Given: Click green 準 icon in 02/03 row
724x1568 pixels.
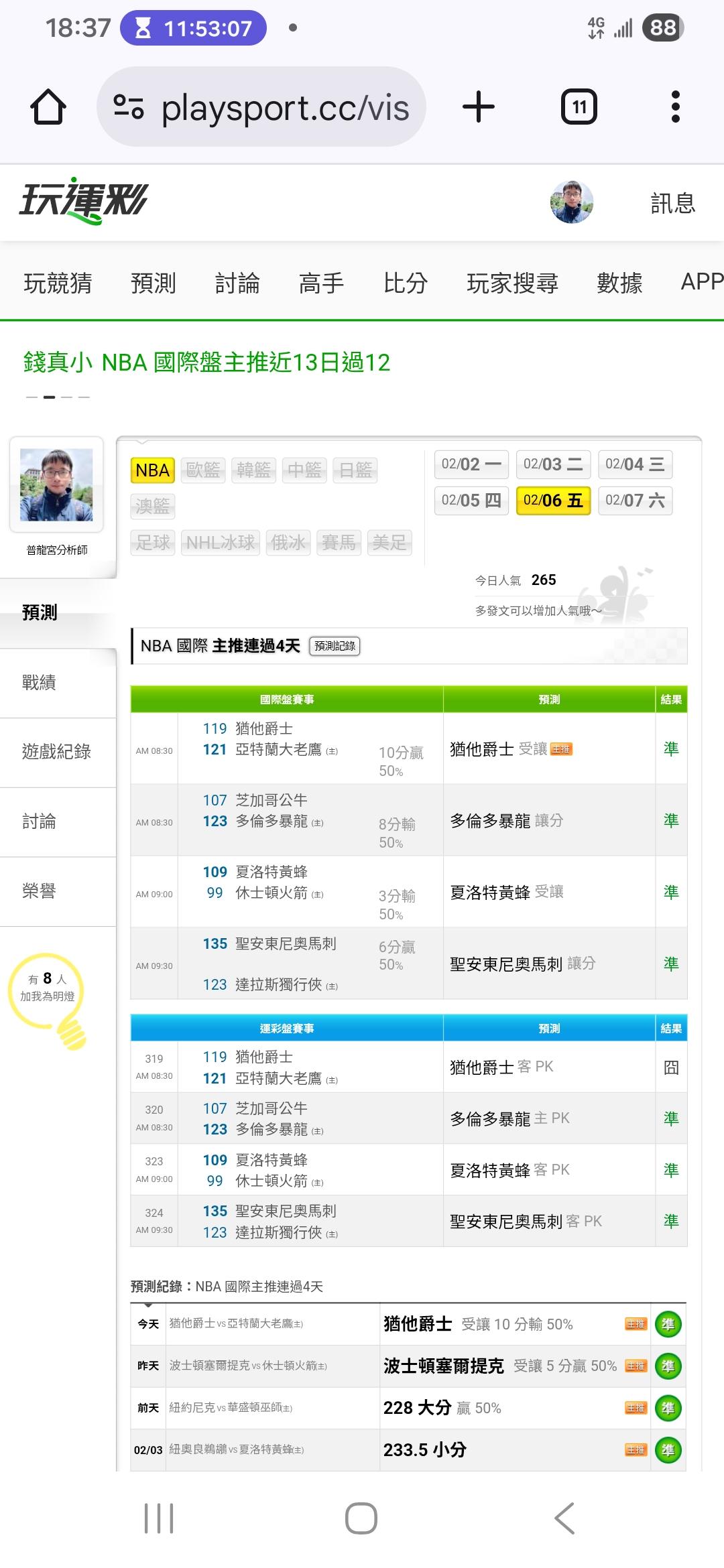Looking at the screenshot, I should pos(668,1450).
